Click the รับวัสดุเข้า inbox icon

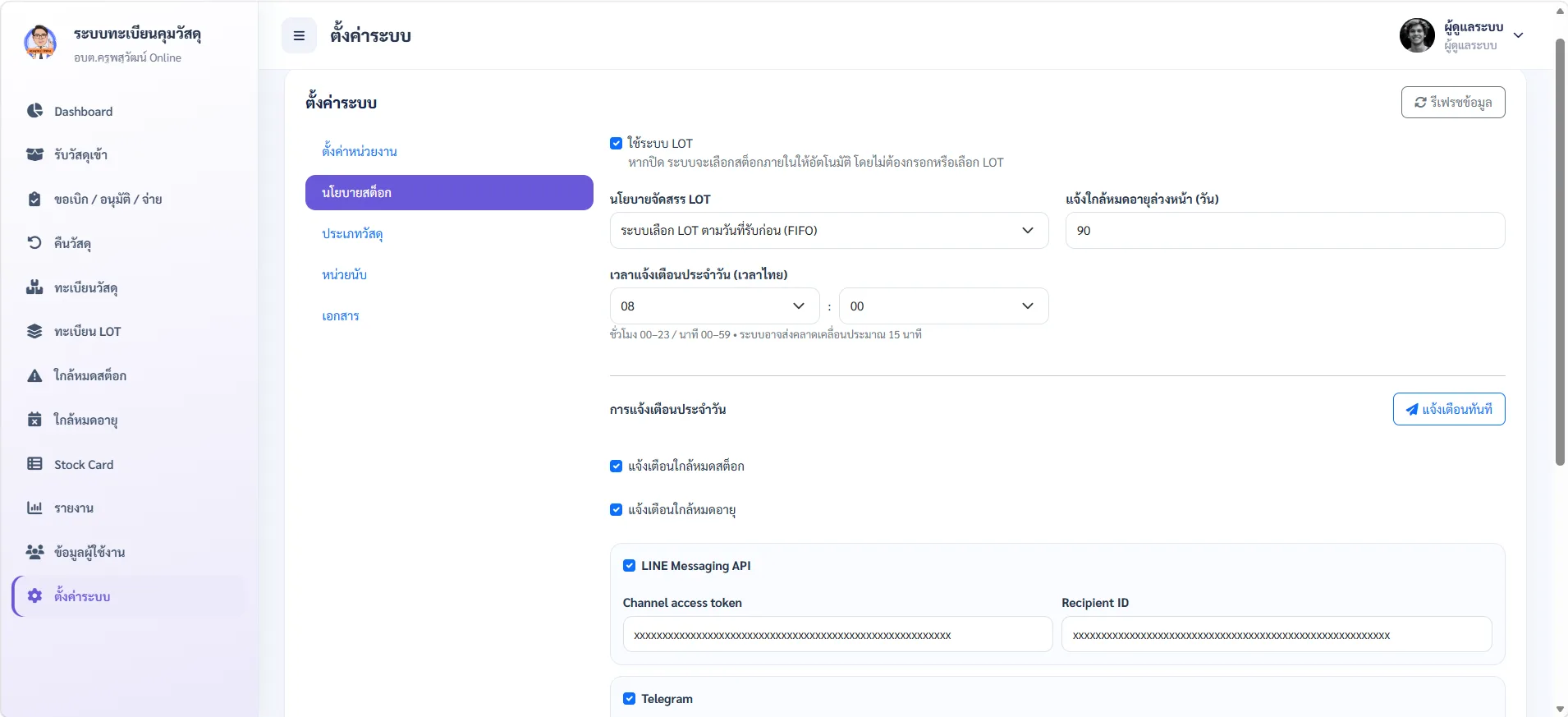[x=34, y=154]
